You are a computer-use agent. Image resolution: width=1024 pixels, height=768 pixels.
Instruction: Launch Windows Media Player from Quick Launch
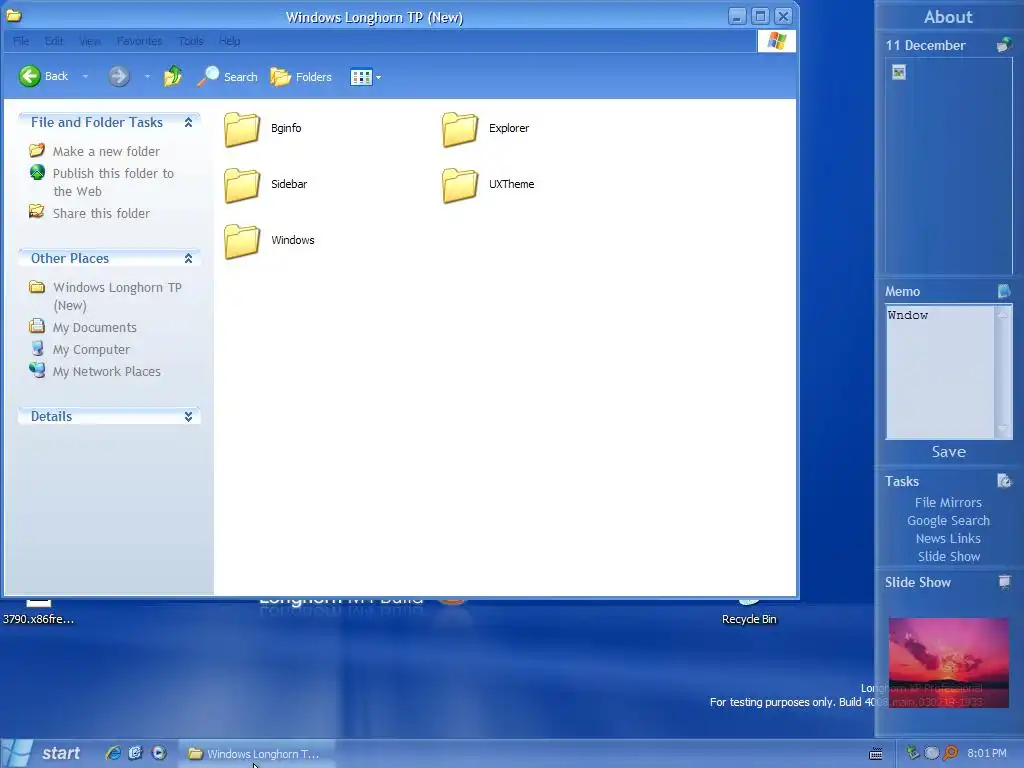click(159, 753)
